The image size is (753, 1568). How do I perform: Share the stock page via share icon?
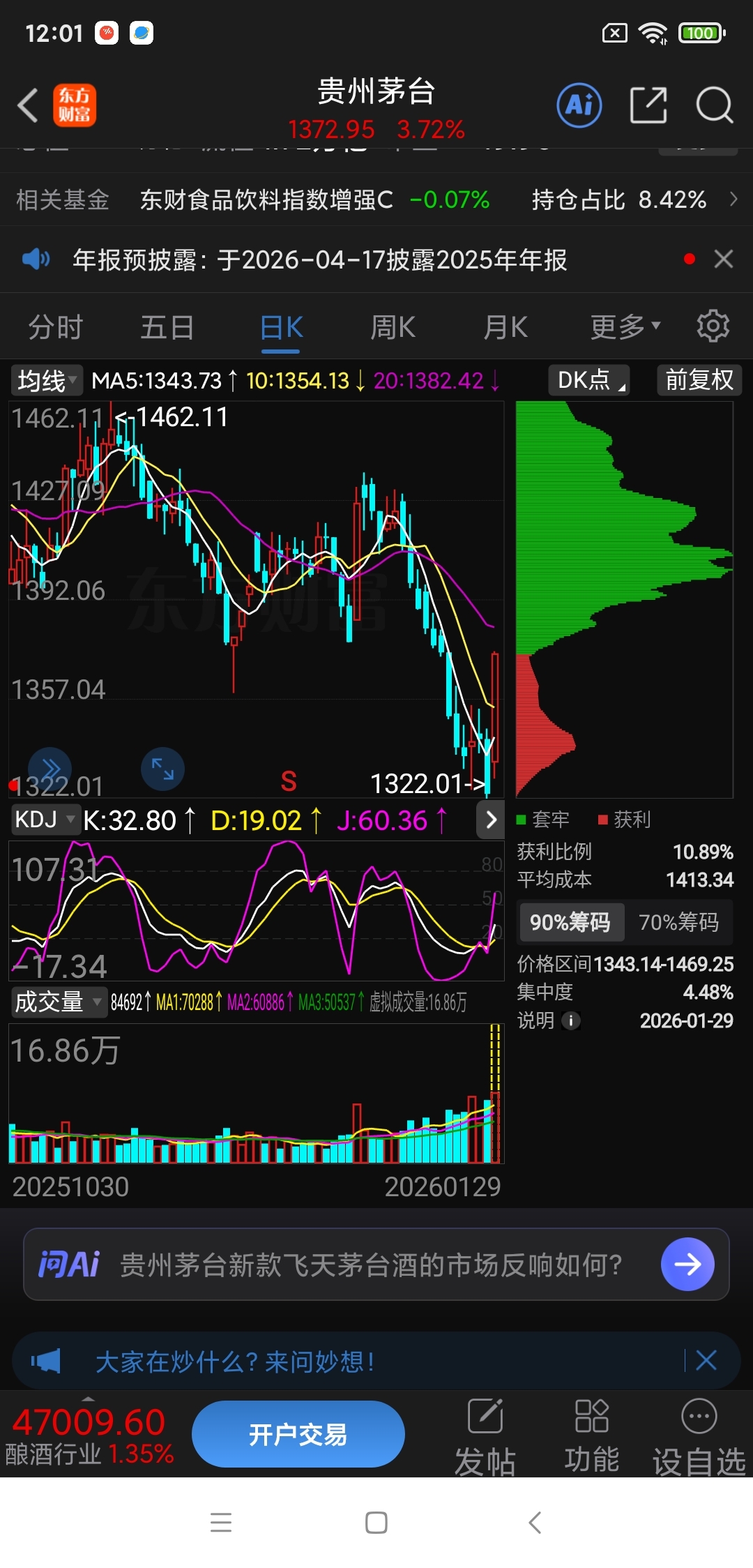coord(648,105)
